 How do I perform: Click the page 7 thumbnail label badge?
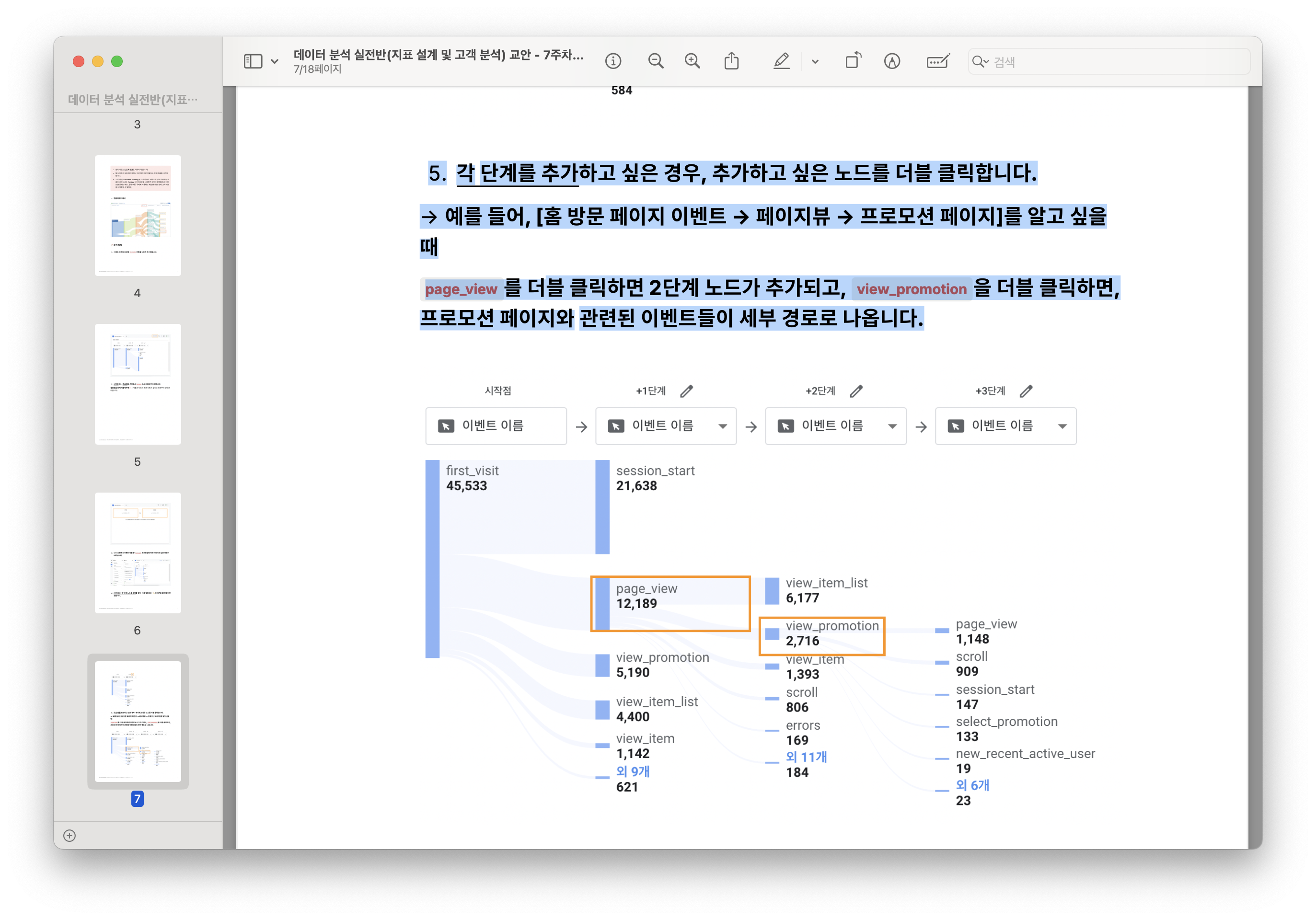[x=137, y=798]
